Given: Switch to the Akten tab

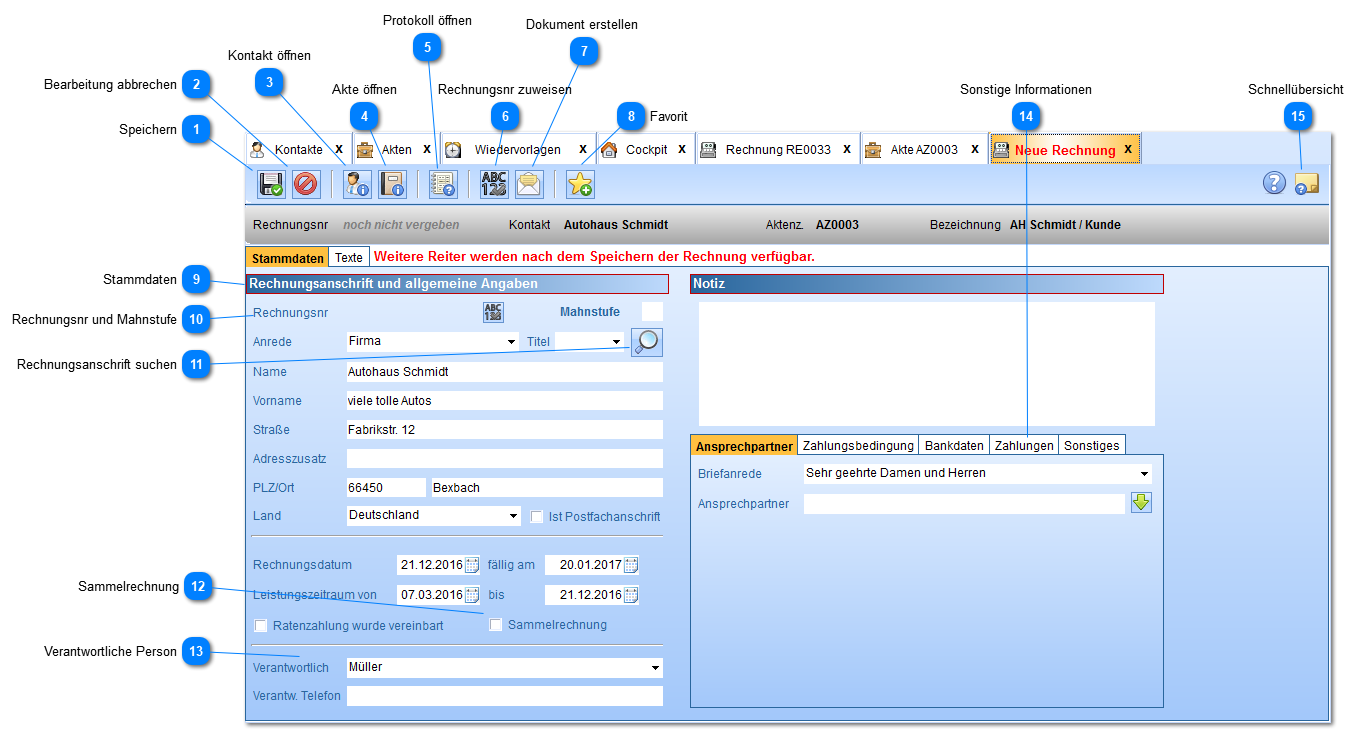Looking at the screenshot, I should coord(396,149).
